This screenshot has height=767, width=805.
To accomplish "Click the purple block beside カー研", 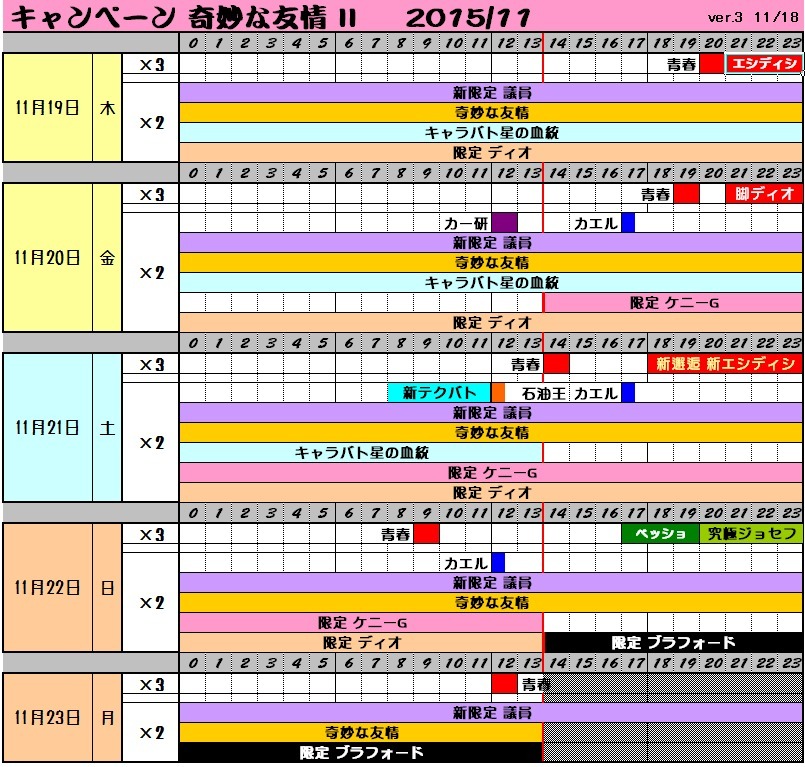I will pyautogui.click(x=504, y=223).
